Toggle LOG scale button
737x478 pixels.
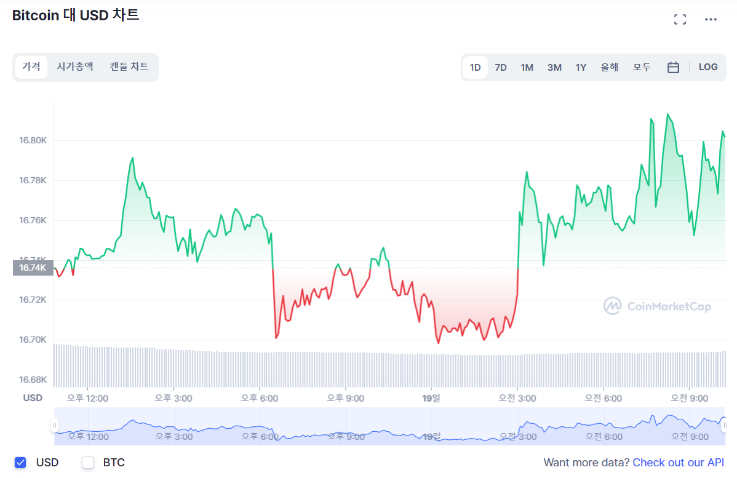coord(708,67)
